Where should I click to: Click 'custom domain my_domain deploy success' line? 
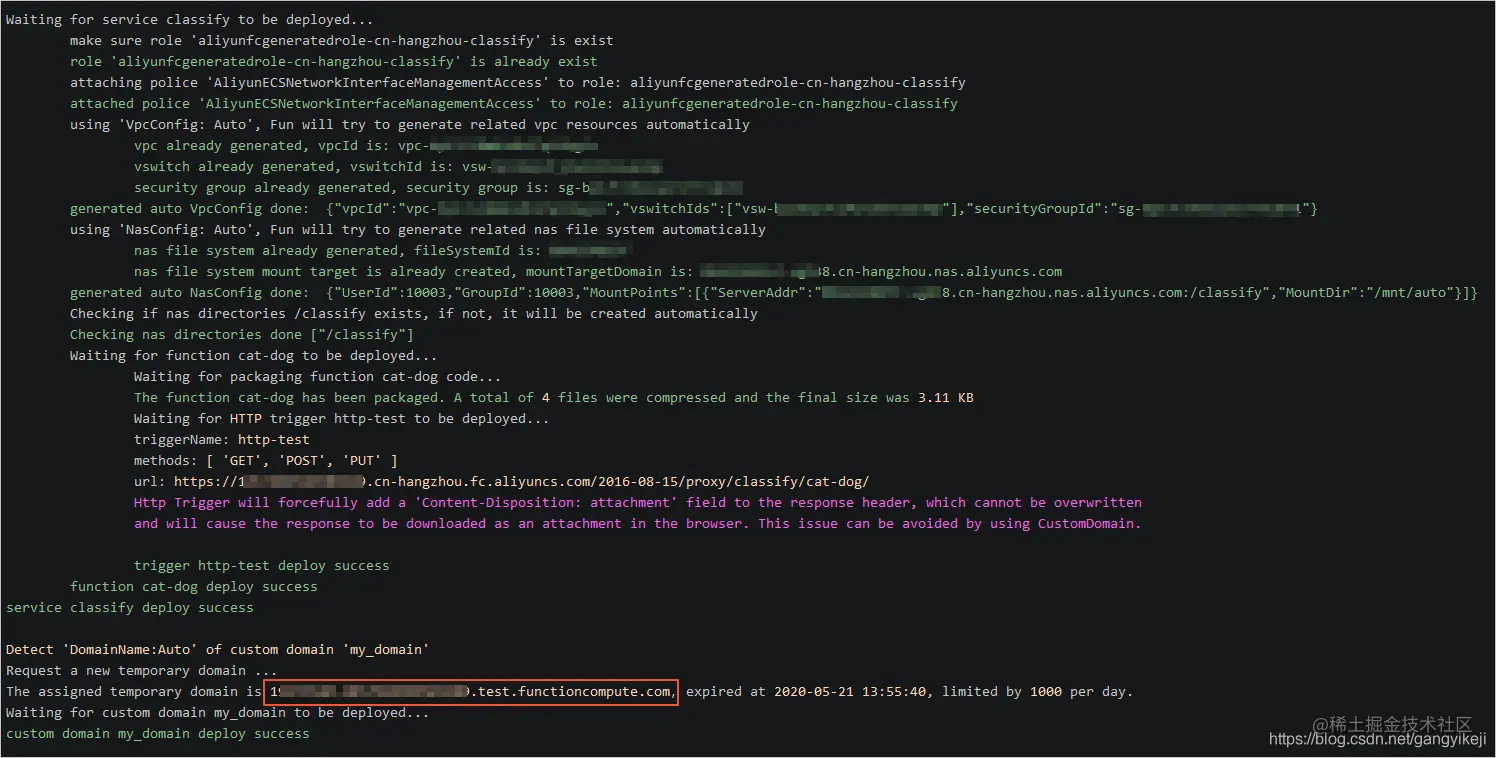pos(158,734)
